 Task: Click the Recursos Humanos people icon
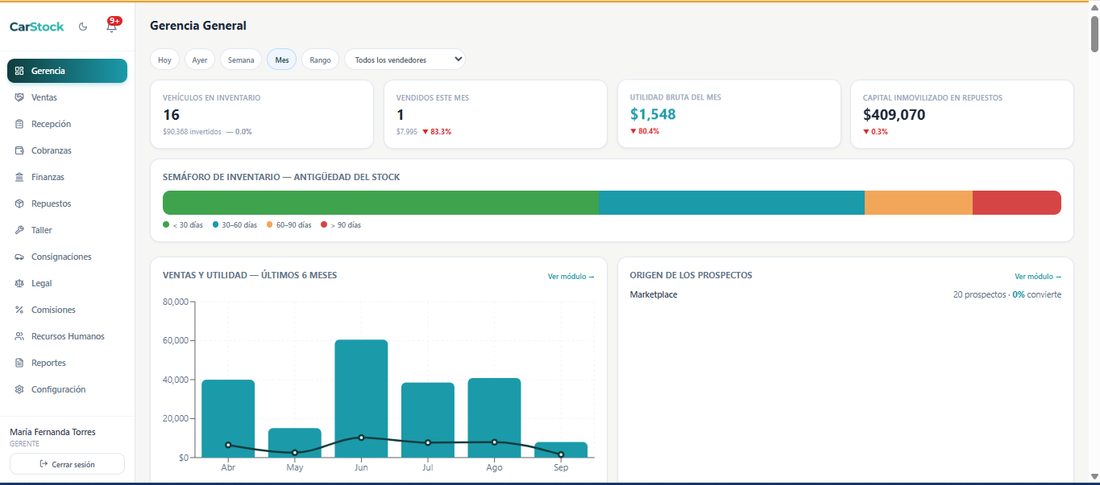(20, 336)
